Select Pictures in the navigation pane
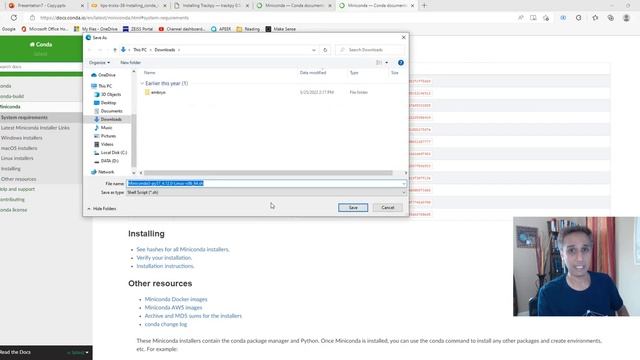 (x=105, y=136)
